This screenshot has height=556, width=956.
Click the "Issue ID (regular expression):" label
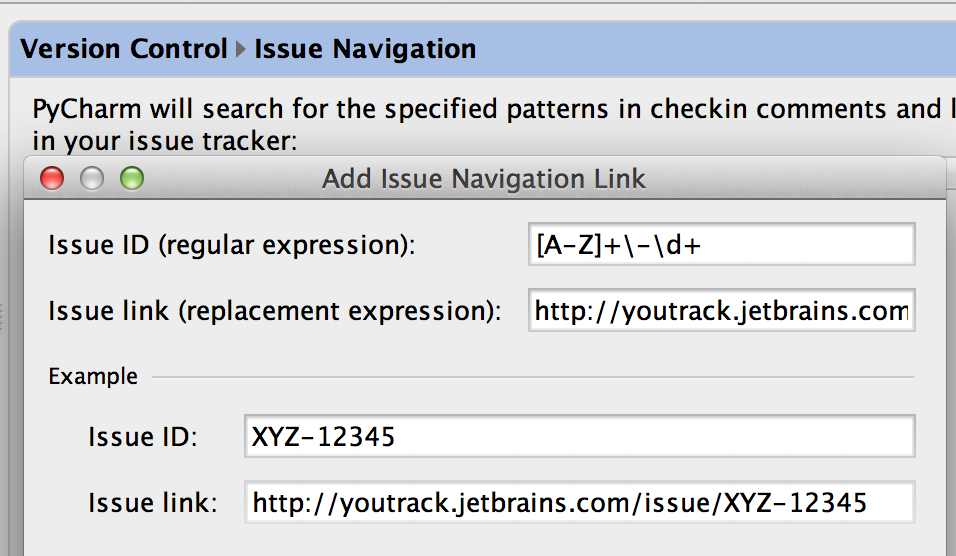click(x=232, y=245)
